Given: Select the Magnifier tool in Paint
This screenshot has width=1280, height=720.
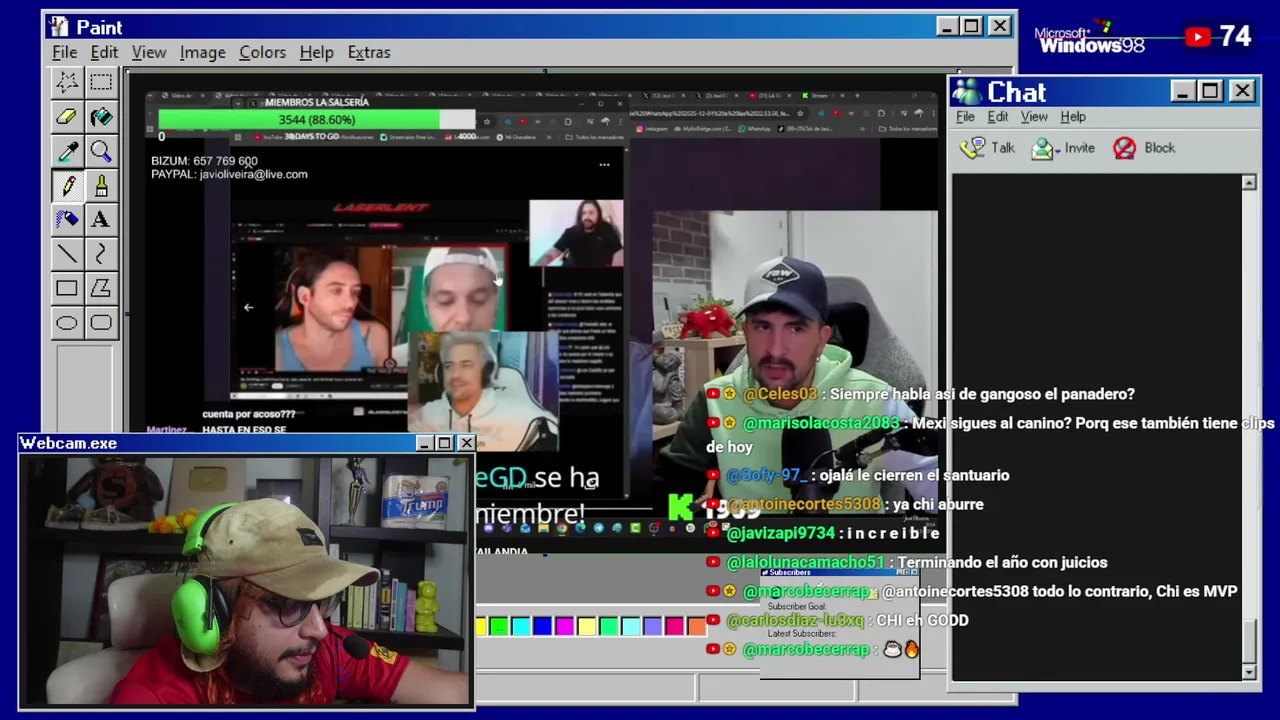Looking at the screenshot, I should (101, 151).
